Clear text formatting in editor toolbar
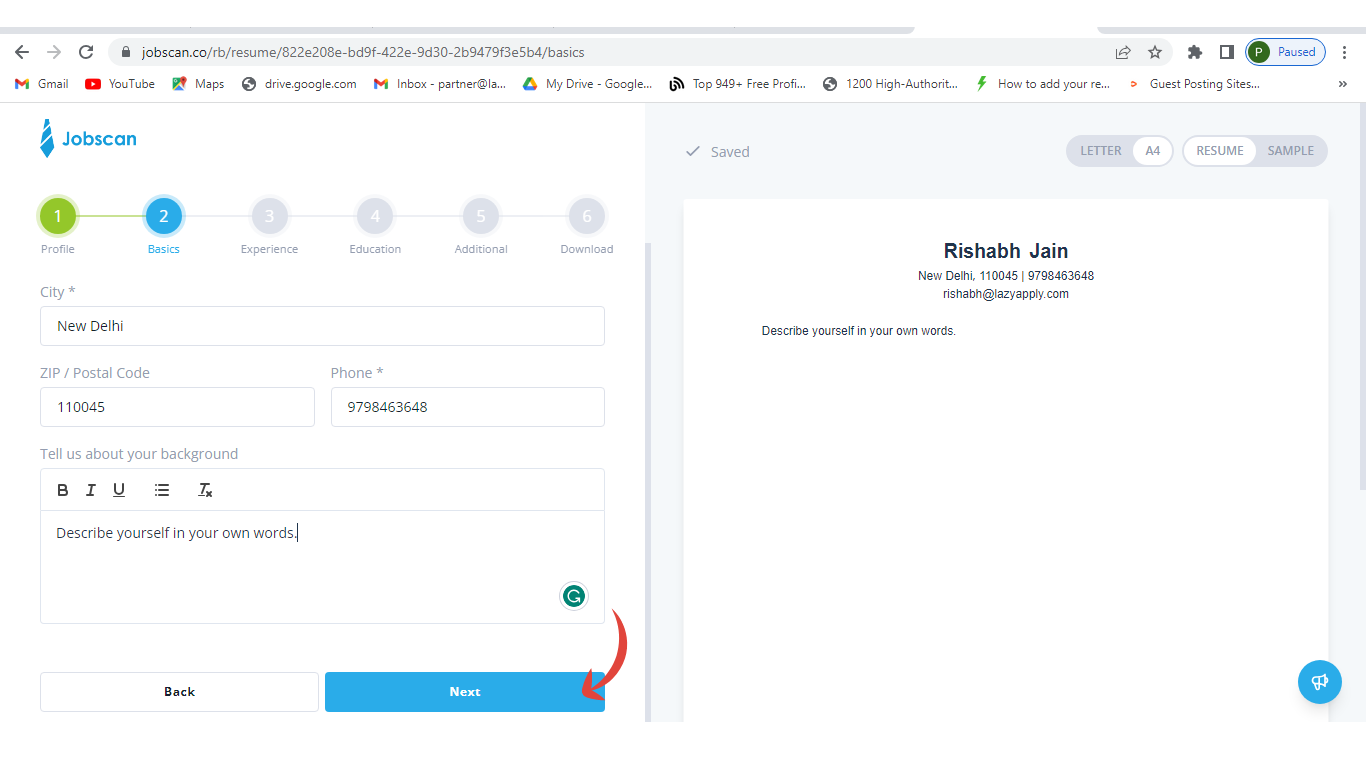1366x768 pixels. pos(205,490)
